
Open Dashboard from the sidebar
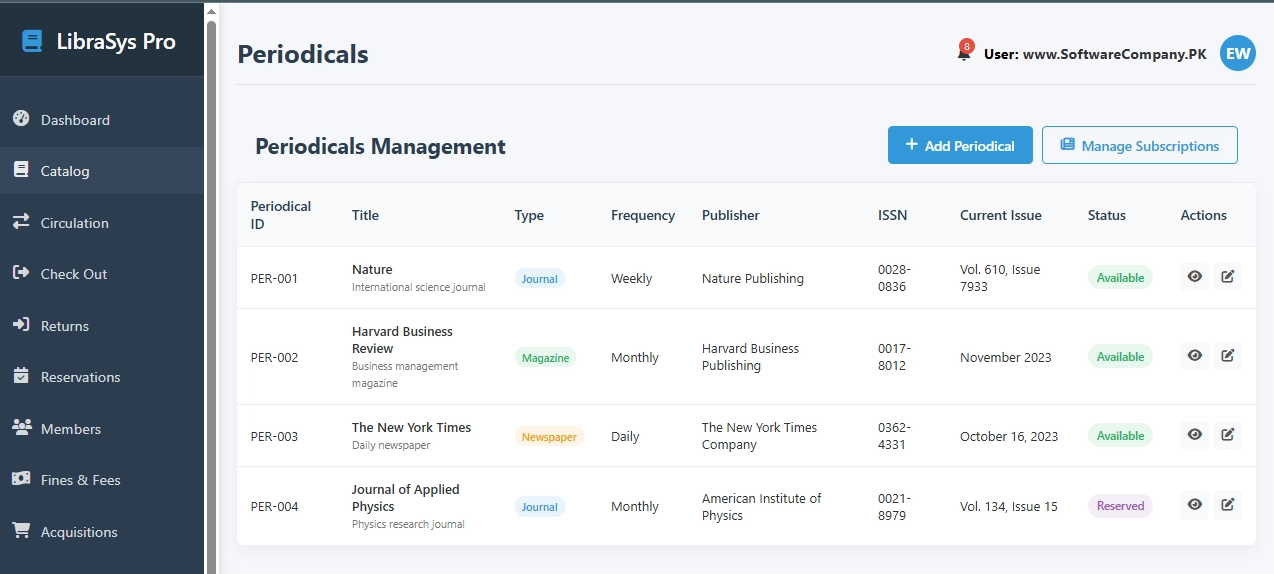(x=102, y=120)
